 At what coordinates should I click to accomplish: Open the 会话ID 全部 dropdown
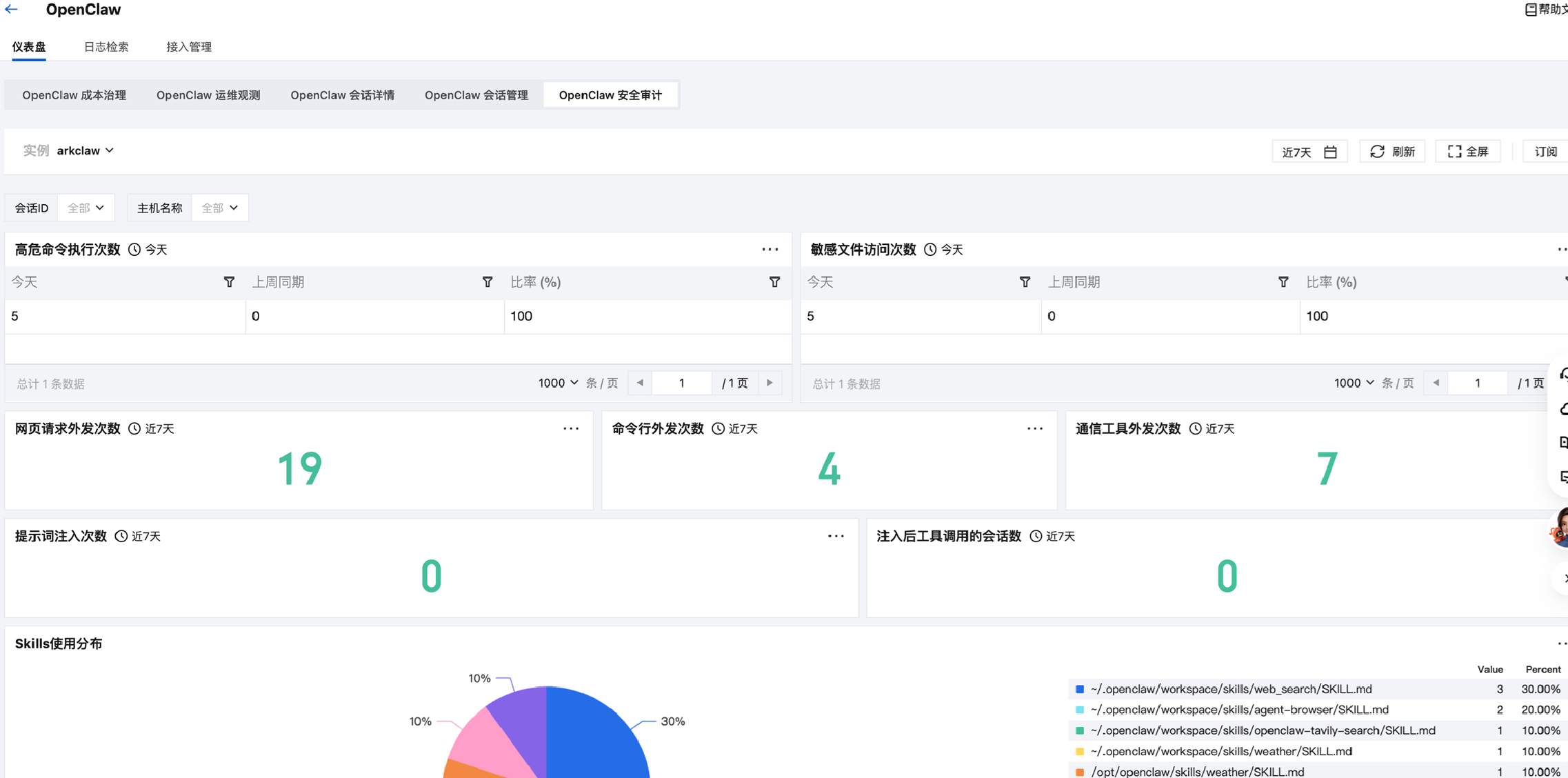(x=86, y=208)
